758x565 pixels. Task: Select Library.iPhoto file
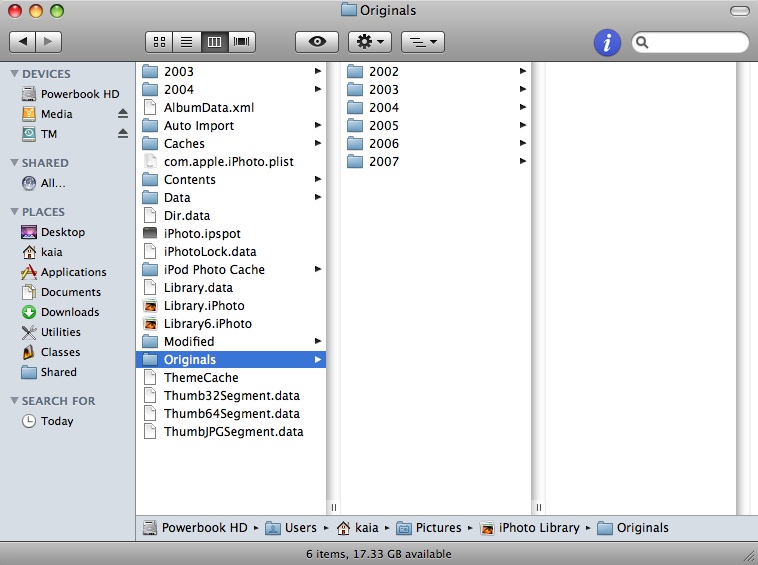[231, 305]
